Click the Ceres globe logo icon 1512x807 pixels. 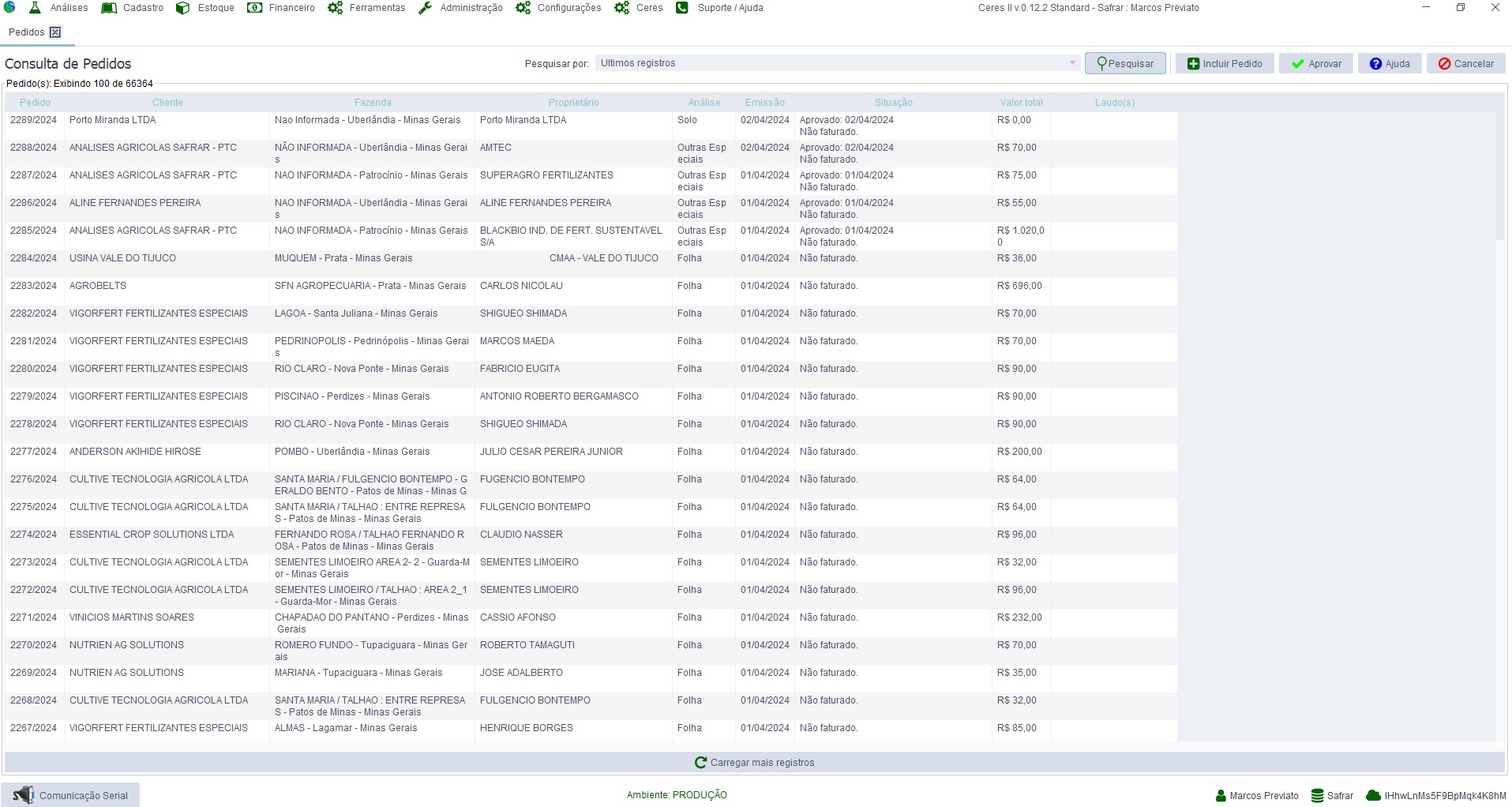point(9,8)
